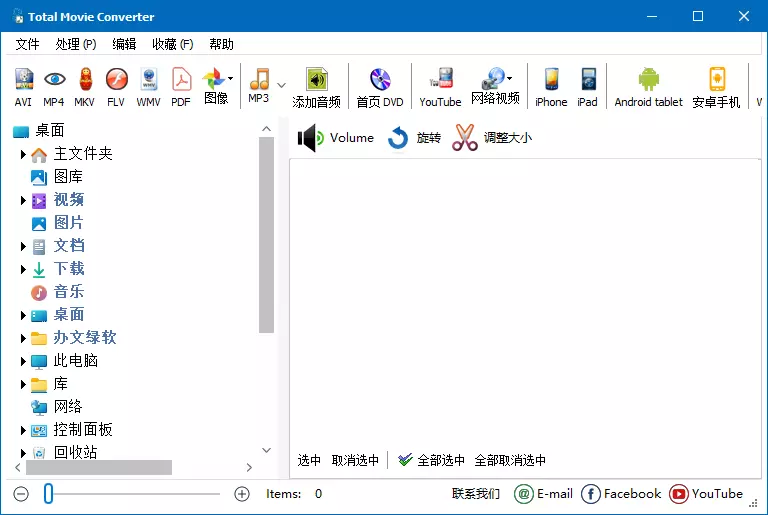Choose the iPhone device preset
The height and width of the screenshot is (515, 768).
coord(551,86)
